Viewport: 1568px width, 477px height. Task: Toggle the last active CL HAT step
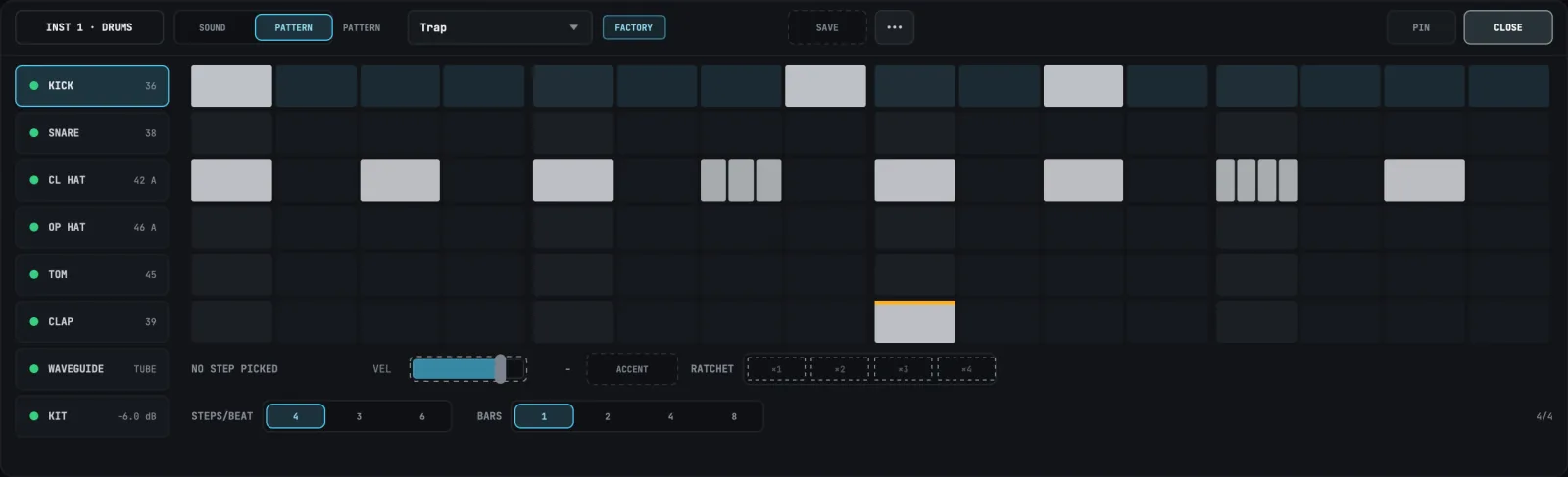click(x=1424, y=180)
